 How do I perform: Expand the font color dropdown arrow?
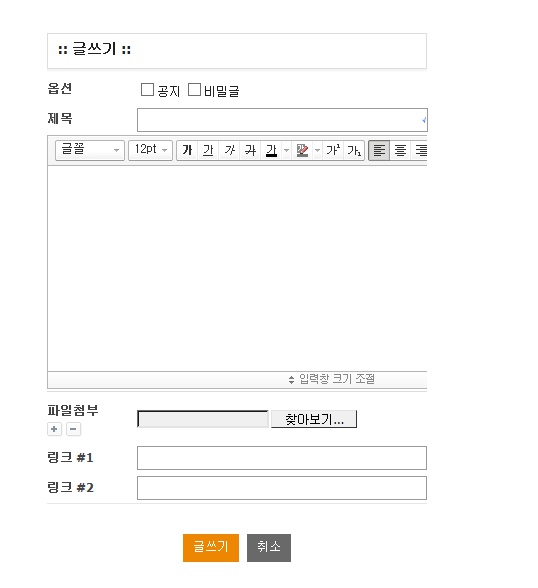click(286, 150)
